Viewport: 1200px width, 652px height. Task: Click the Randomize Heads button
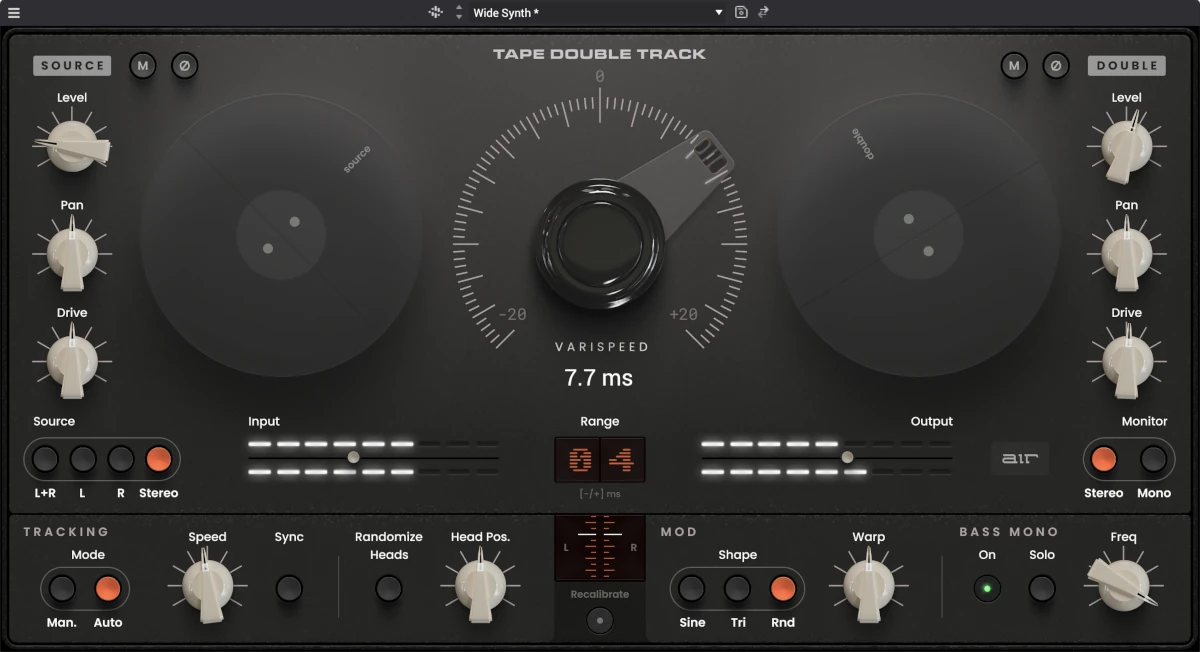tap(388, 590)
